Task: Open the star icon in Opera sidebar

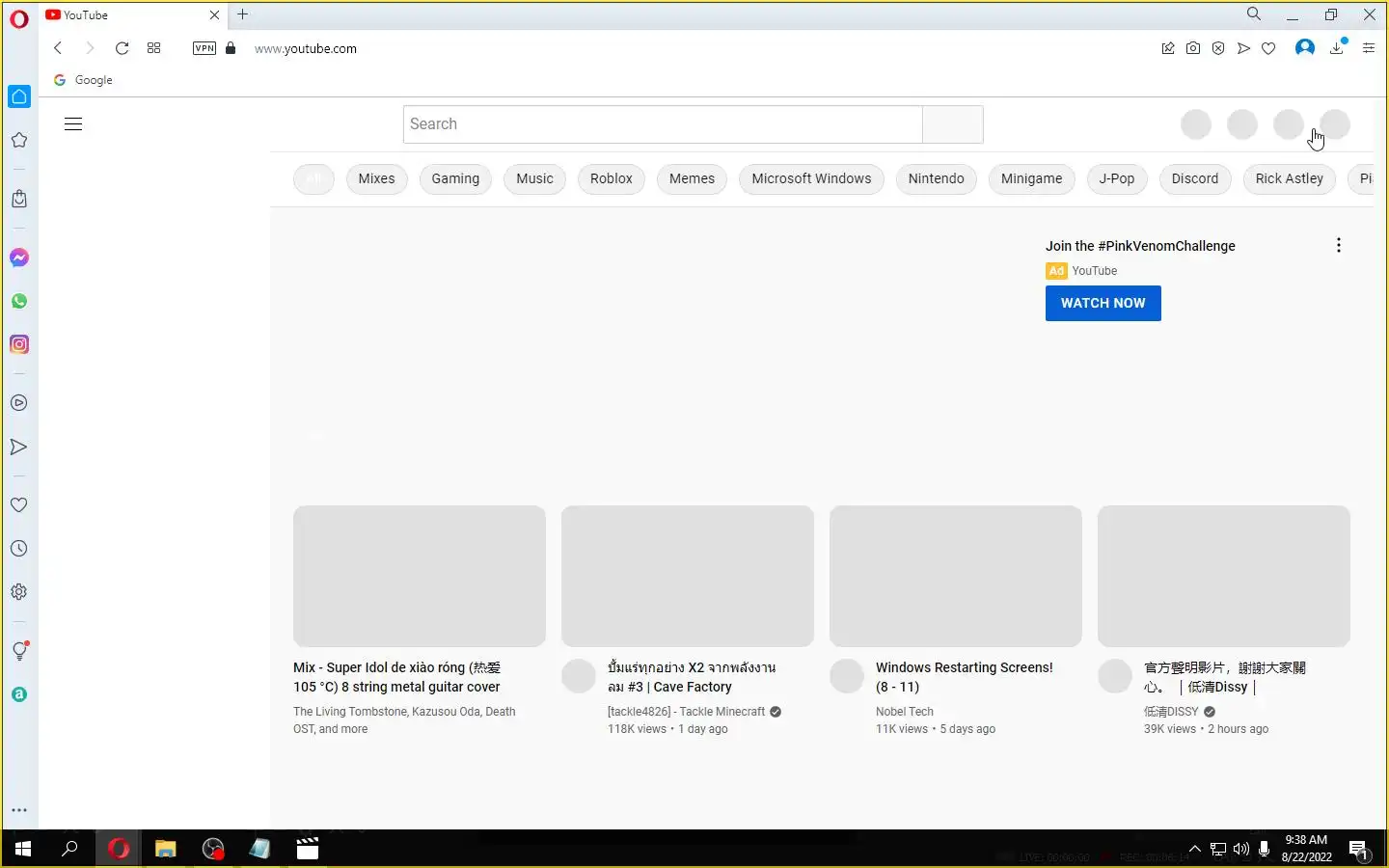Action: [x=19, y=140]
